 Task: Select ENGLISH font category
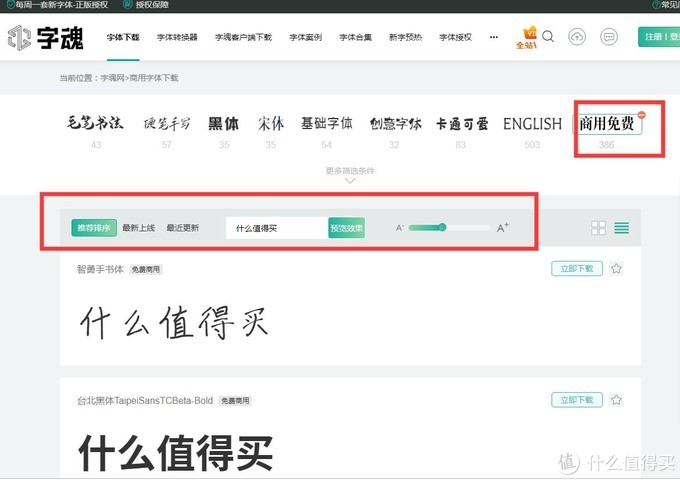pos(532,124)
